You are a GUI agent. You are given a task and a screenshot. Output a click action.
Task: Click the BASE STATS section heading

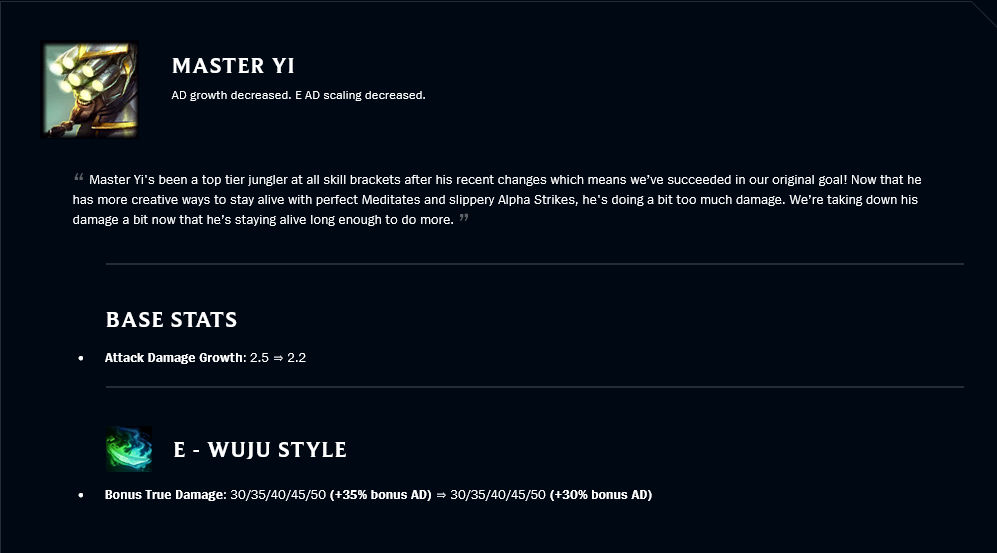172,319
